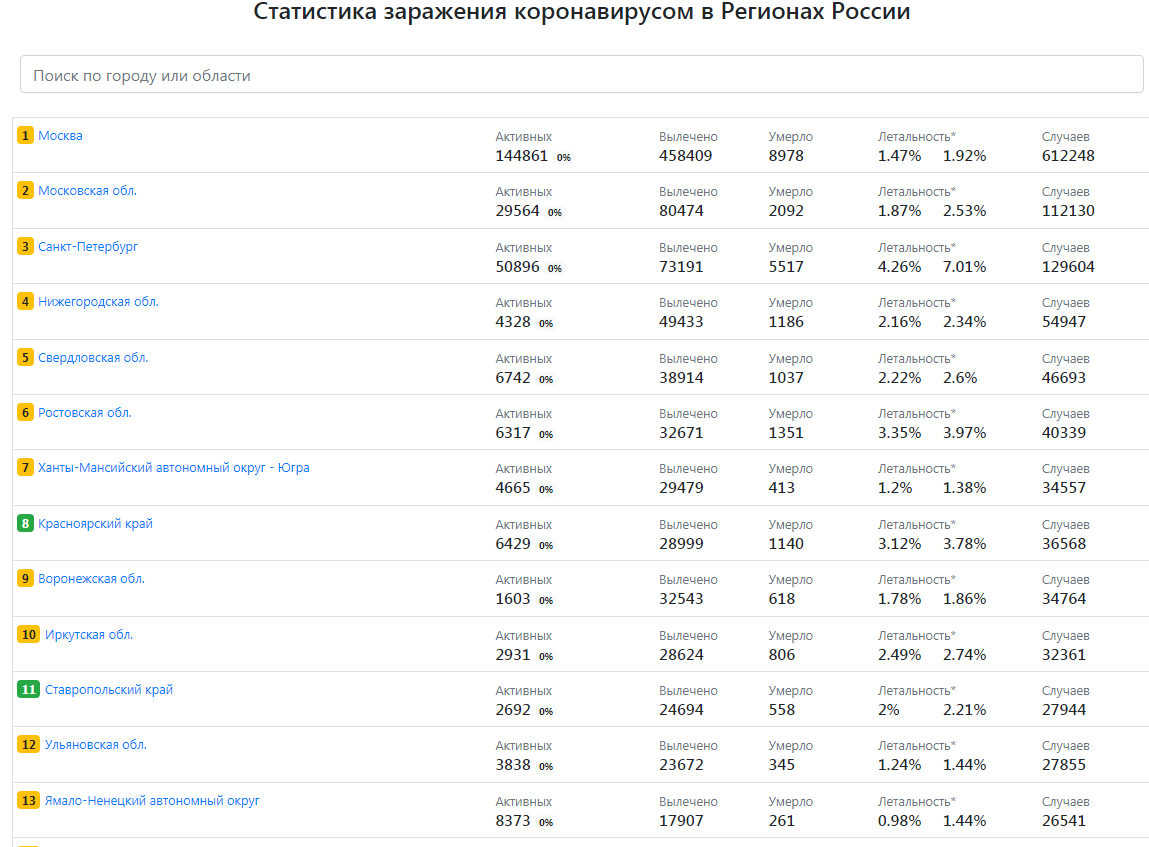Open the Свердловская обл. link
Screen dimensions: 1149x847
click(93, 358)
